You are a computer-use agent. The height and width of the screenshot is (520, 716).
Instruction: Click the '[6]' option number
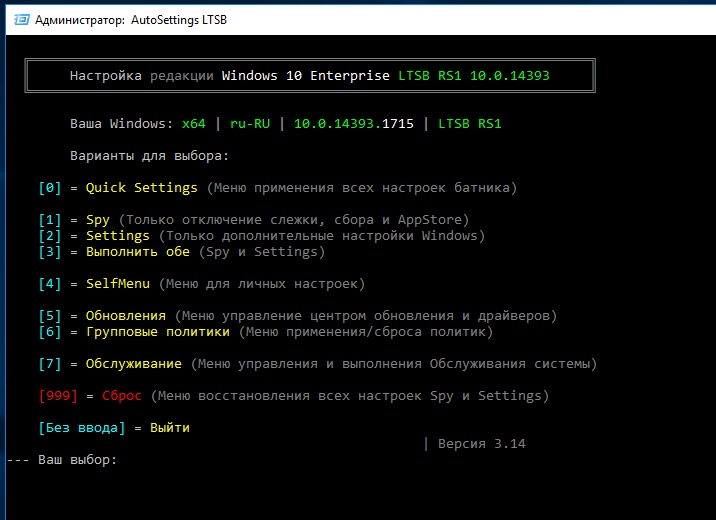pyautogui.click(x=50, y=332)
